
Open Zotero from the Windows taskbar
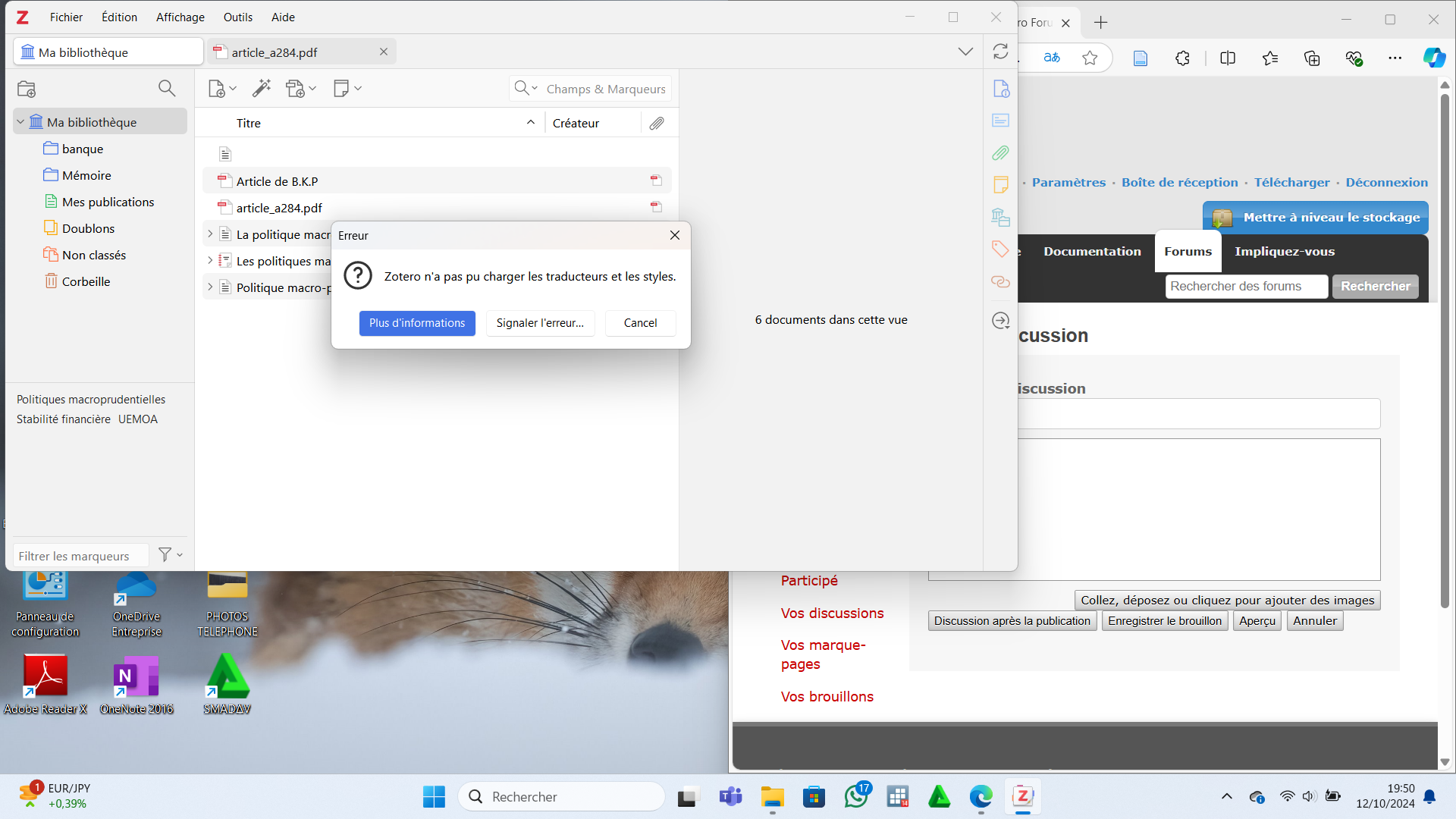[x=1023, y=796]
